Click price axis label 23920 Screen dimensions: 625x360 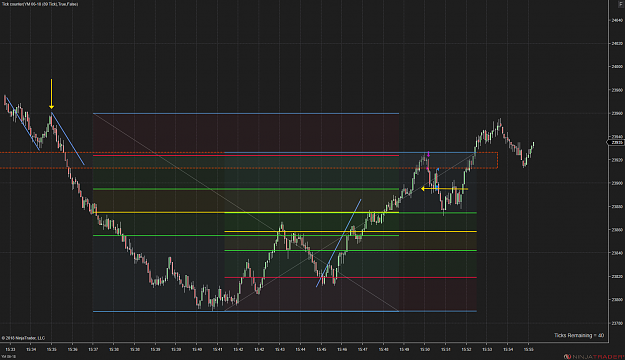point(617,160)
